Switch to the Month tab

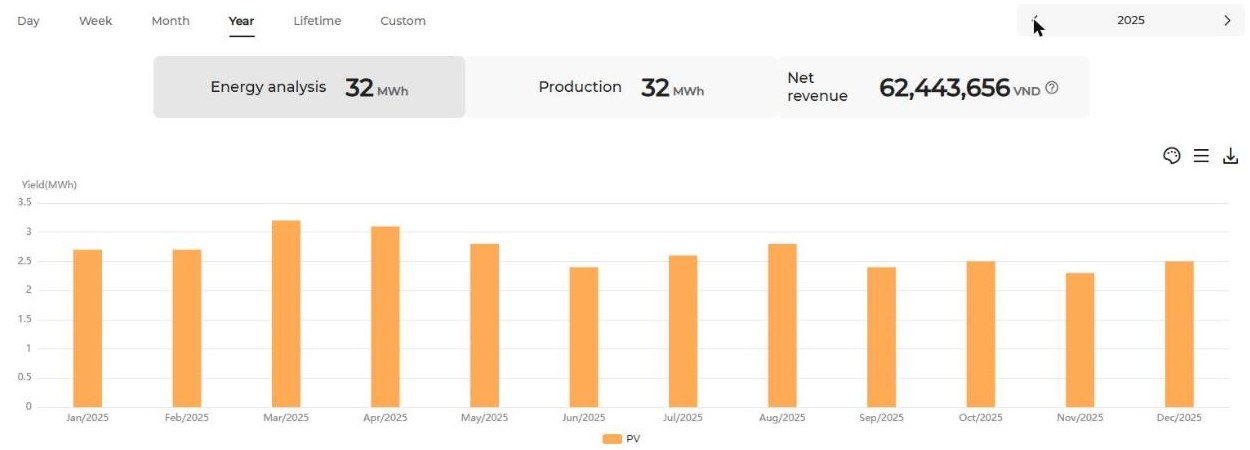click(170, 21)
